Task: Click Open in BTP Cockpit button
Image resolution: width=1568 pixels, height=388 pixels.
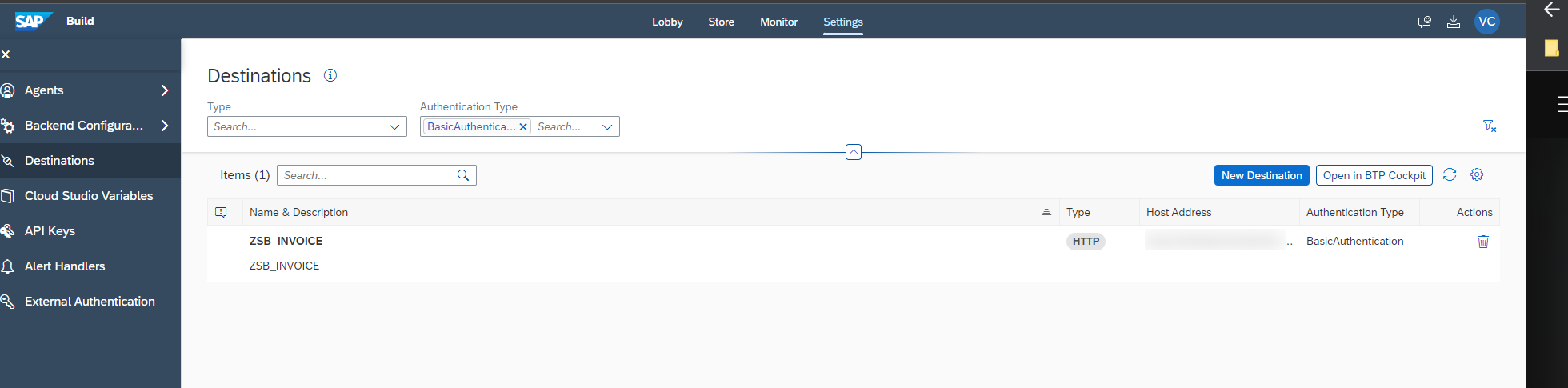Action: pyautogui.click(x=1374, y=175)
